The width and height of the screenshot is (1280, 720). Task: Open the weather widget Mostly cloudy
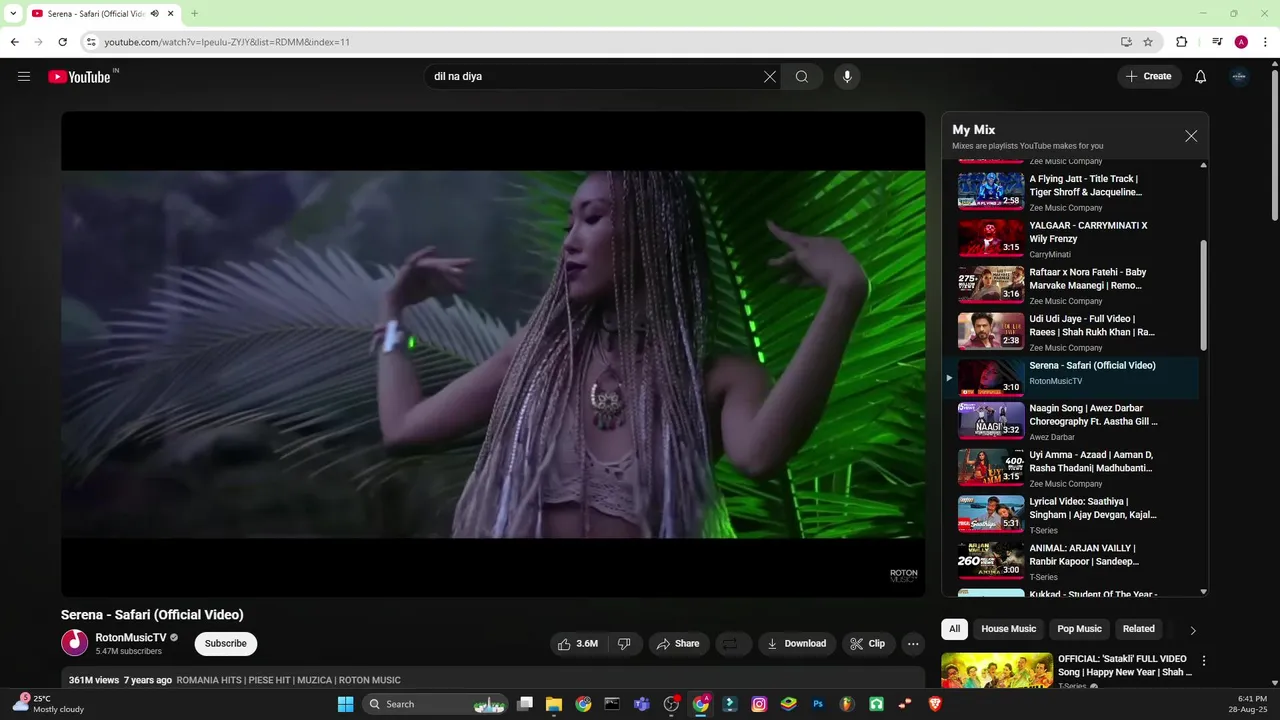pyautogui.click(x=48, y=704)
